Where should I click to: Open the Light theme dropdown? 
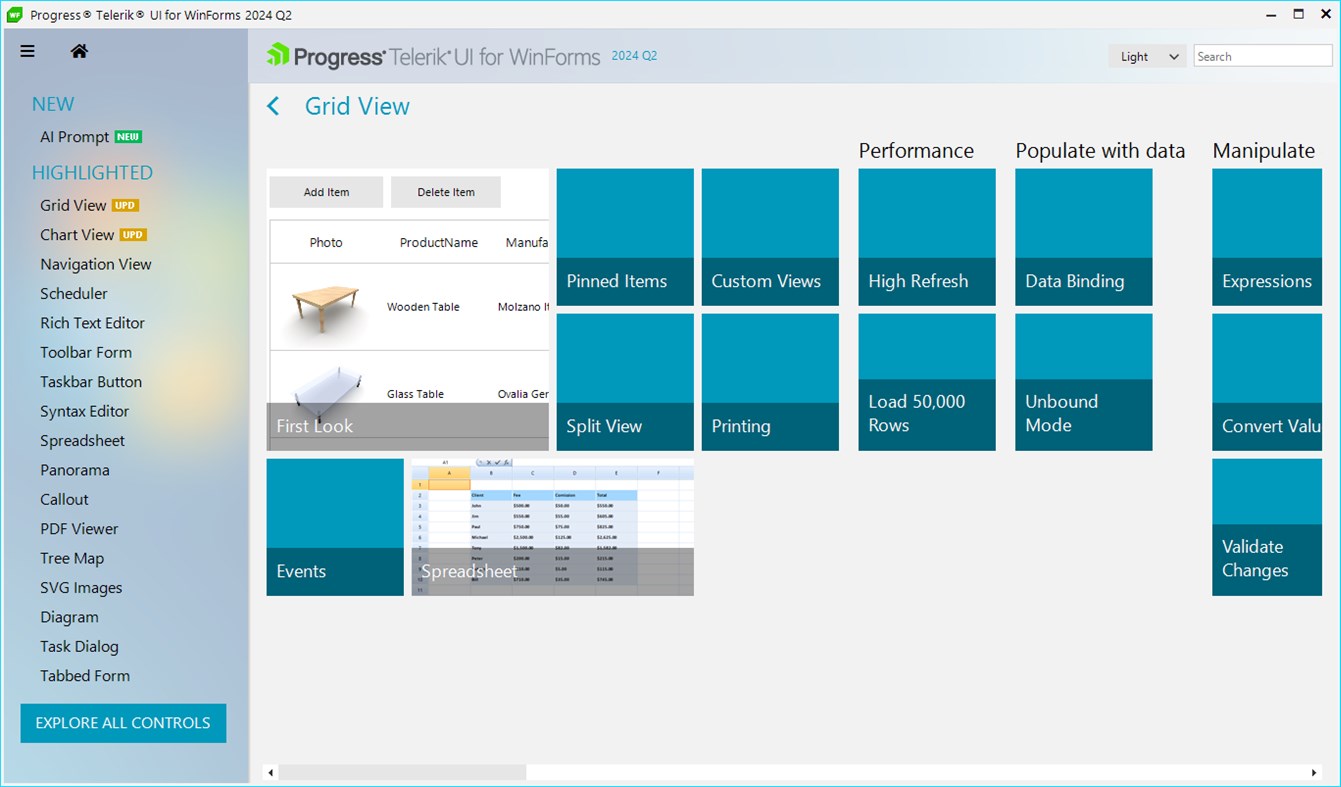(1147, 57)
